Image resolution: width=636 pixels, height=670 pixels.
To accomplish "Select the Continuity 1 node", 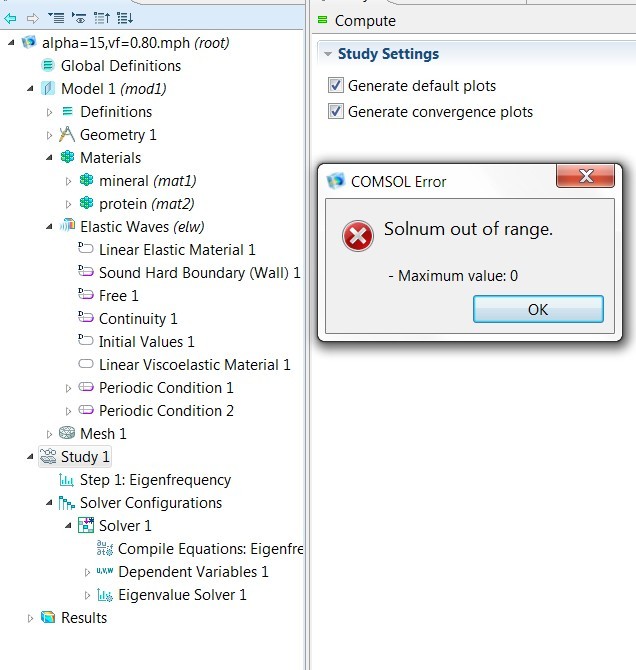I will coord(138,319).
